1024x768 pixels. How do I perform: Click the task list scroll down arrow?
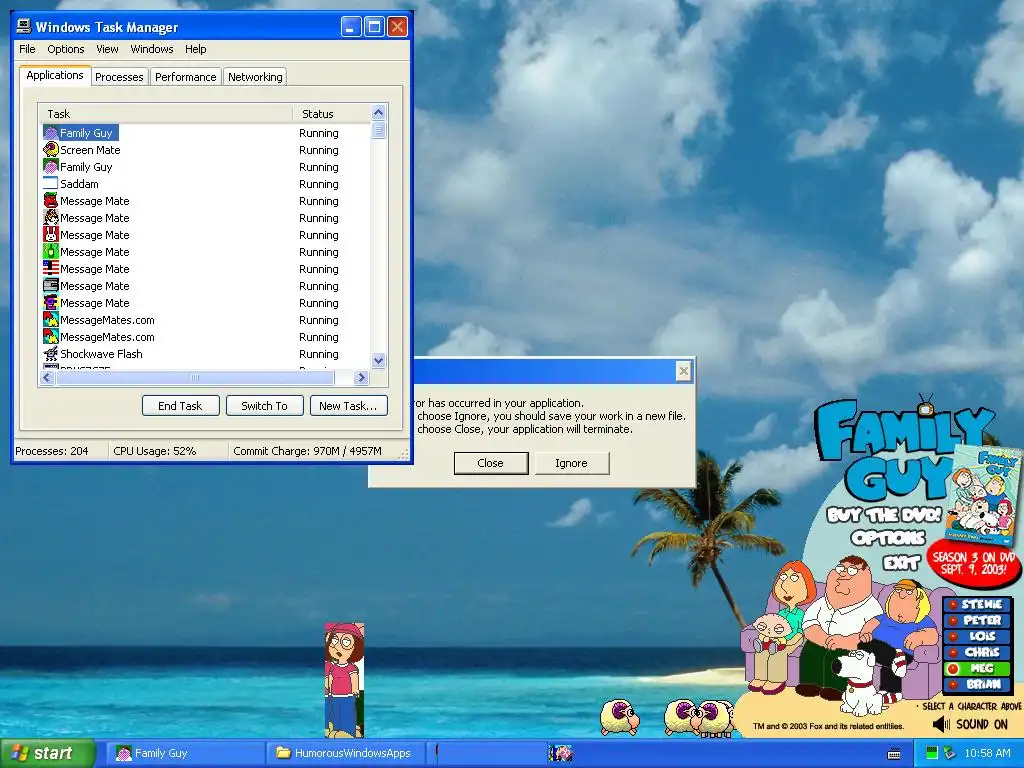(379, 360)
